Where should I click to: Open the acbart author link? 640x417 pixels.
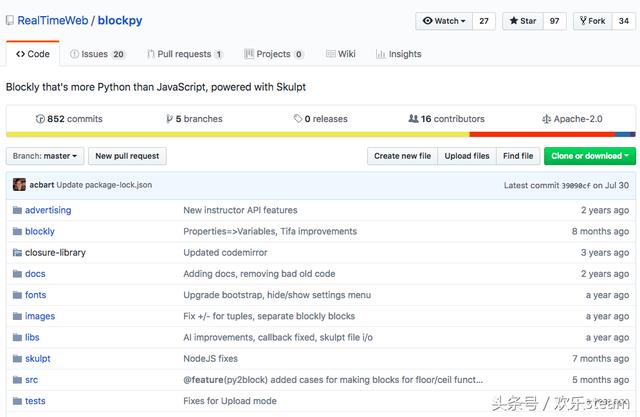pyautogui.click(x=42, y=185)
